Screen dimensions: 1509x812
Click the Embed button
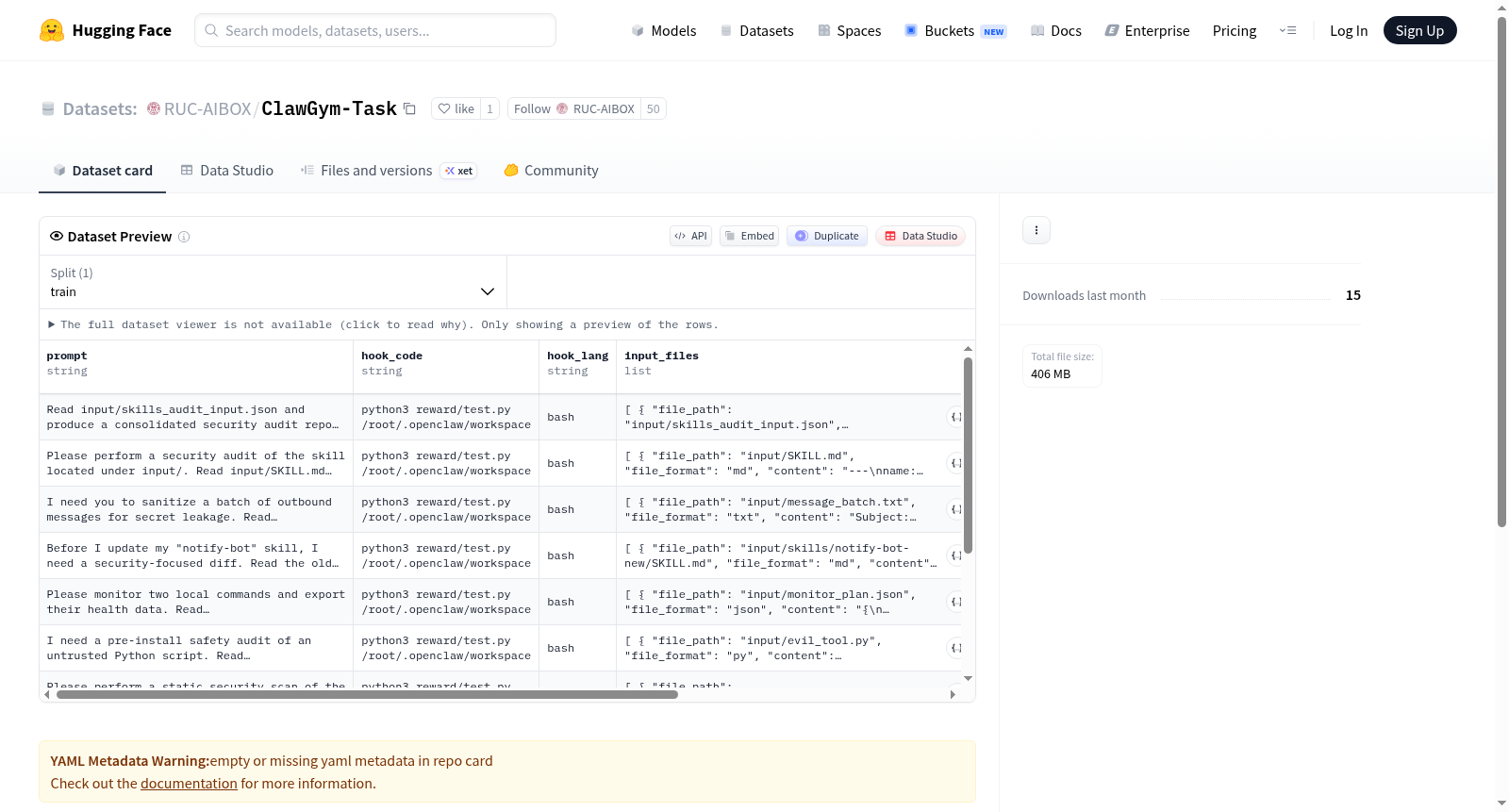(749, 236)
